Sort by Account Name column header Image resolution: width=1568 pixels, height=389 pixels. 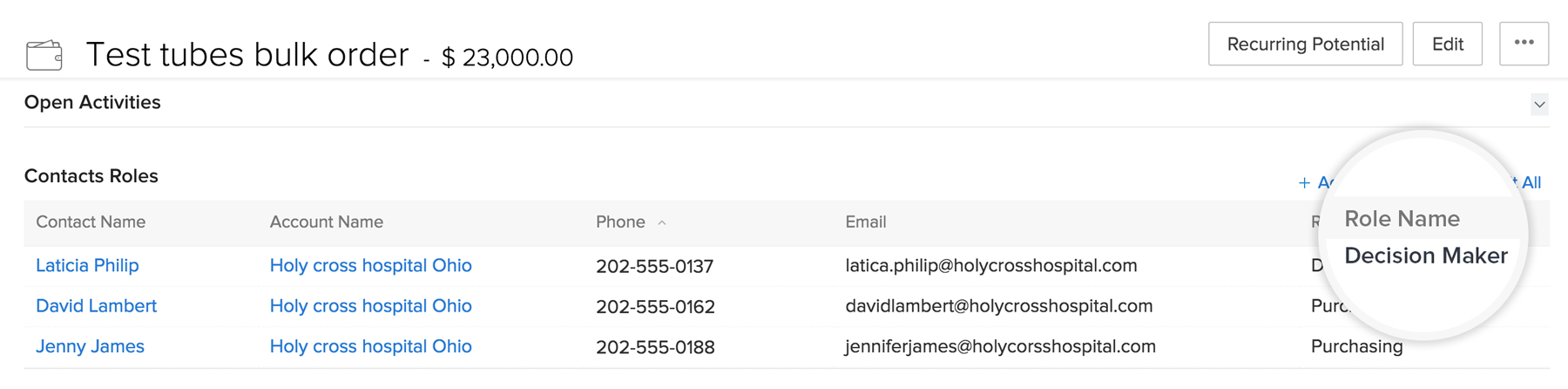326,222
